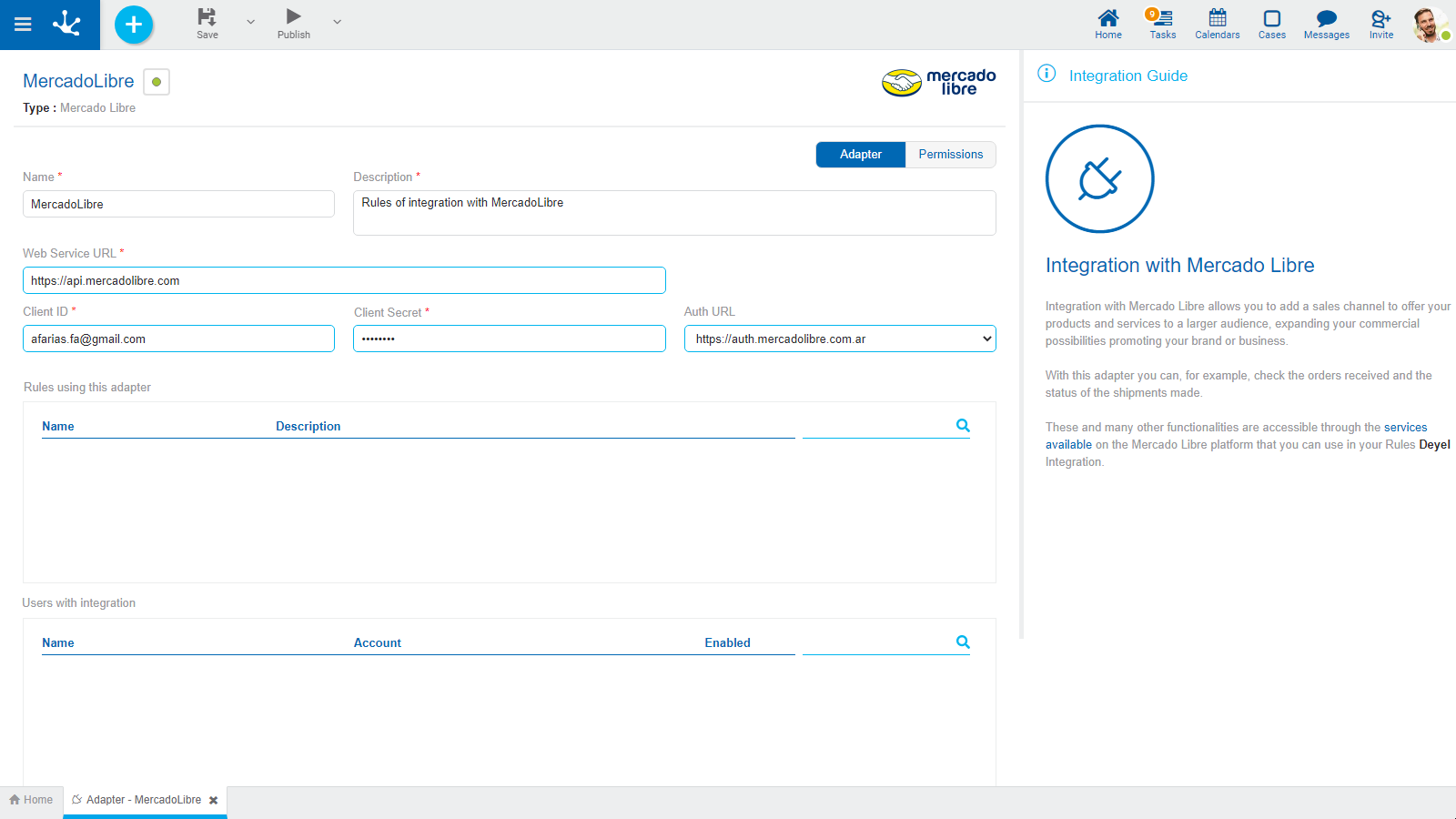Expand the Publish options dropdown arrow
Image resolution: width=1456 pixels, height=819 pixels.
[x=337, y=22]
